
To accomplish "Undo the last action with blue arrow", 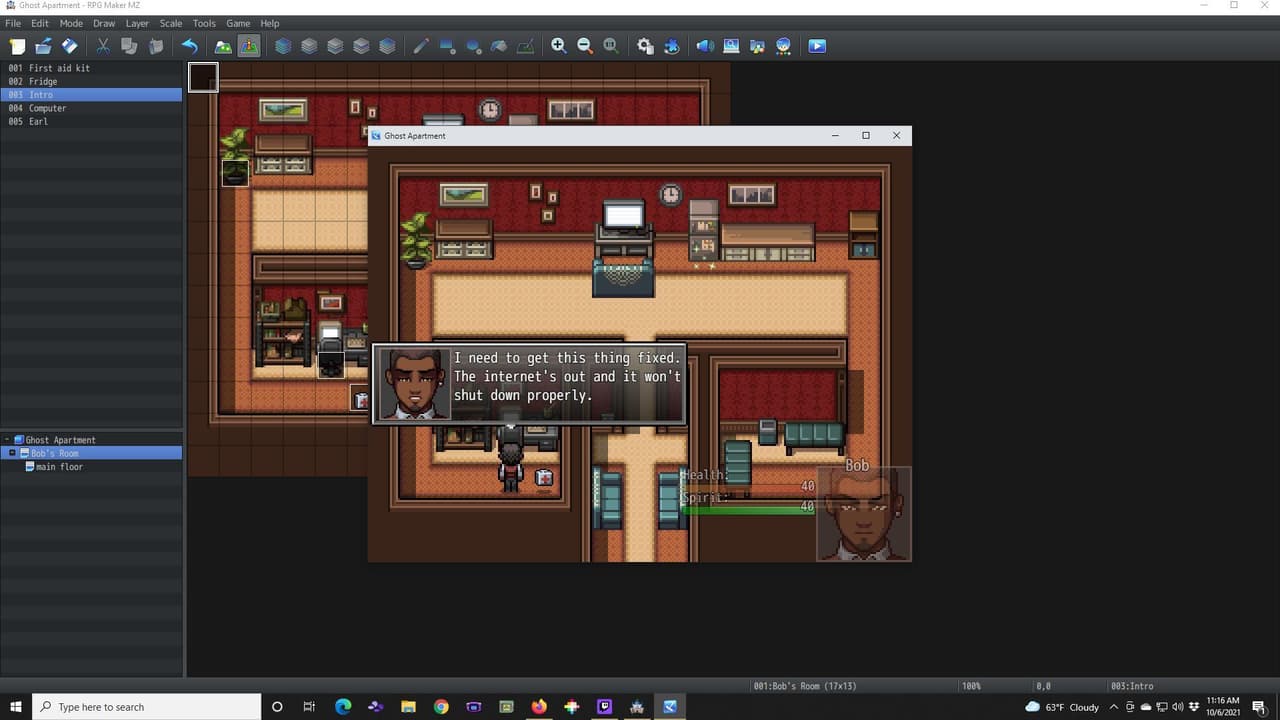I will 189,46.
